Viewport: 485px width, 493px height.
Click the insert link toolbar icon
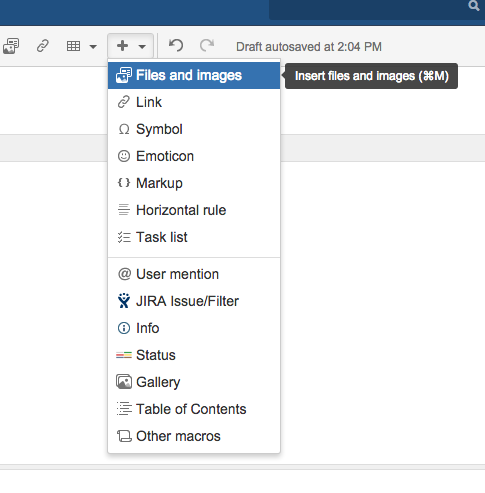[43, 46]
